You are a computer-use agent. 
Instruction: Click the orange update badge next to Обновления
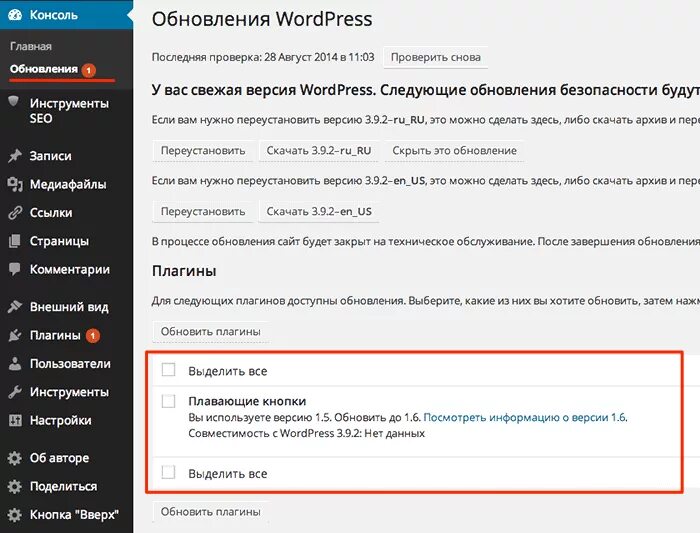tap(89, 70)
